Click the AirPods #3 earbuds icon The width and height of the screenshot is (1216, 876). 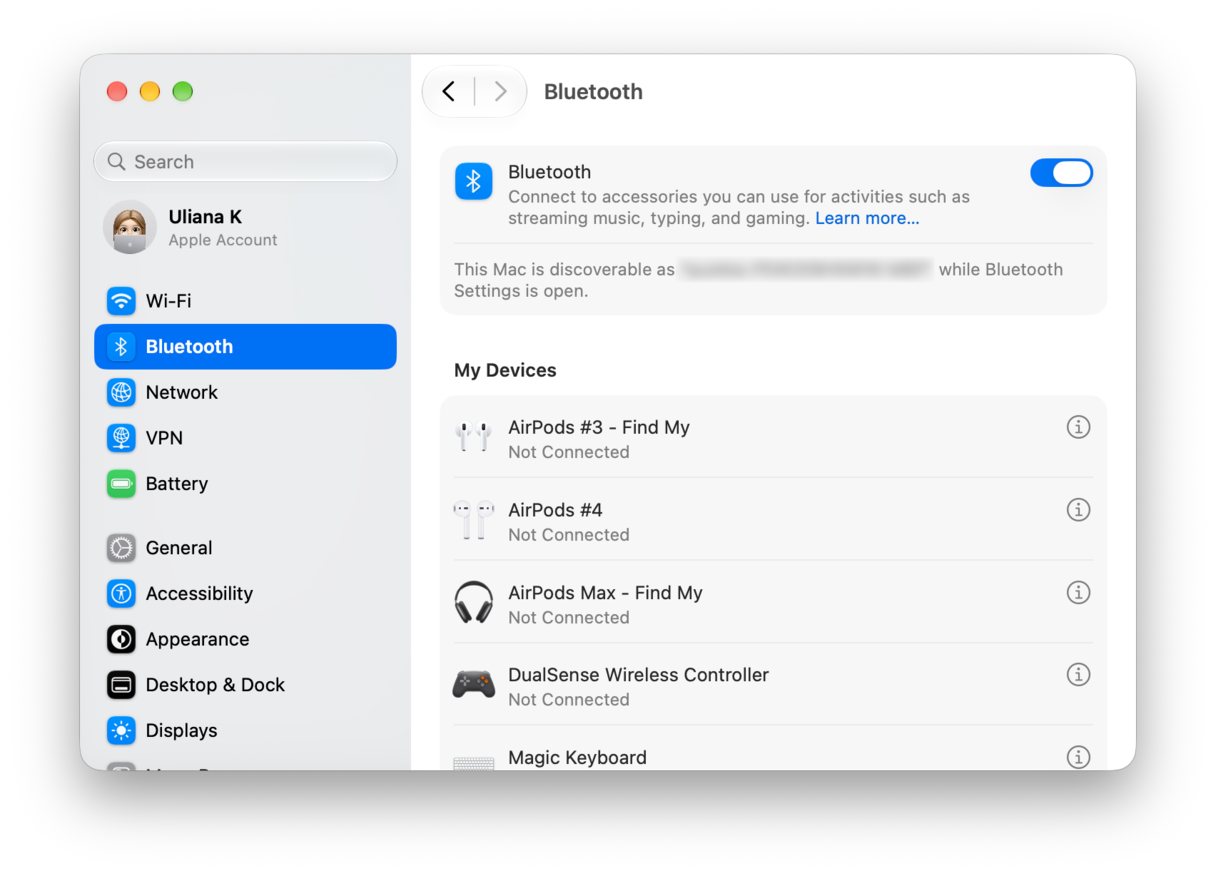point(474,437)
